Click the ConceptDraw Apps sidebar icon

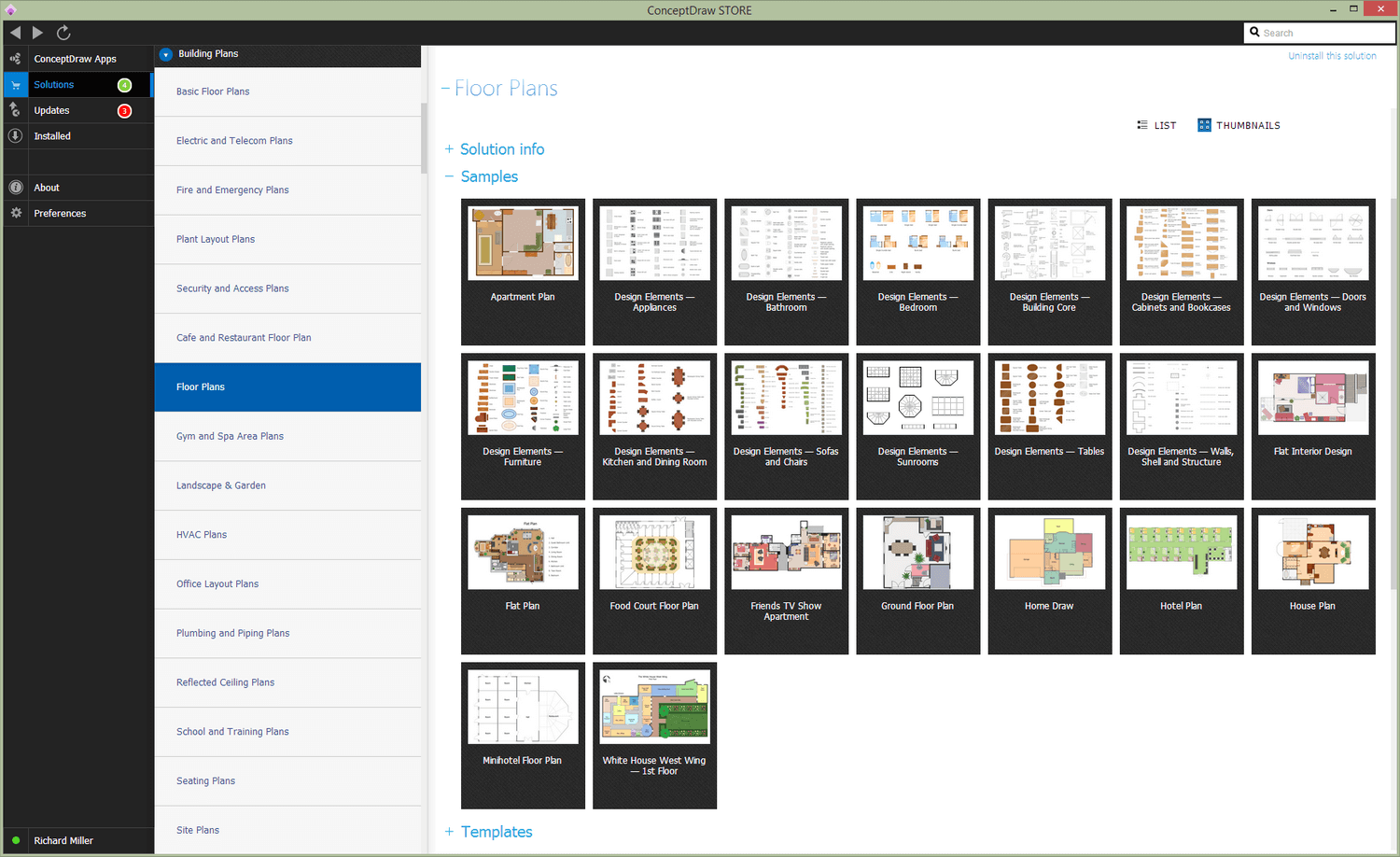click(15, 59)
